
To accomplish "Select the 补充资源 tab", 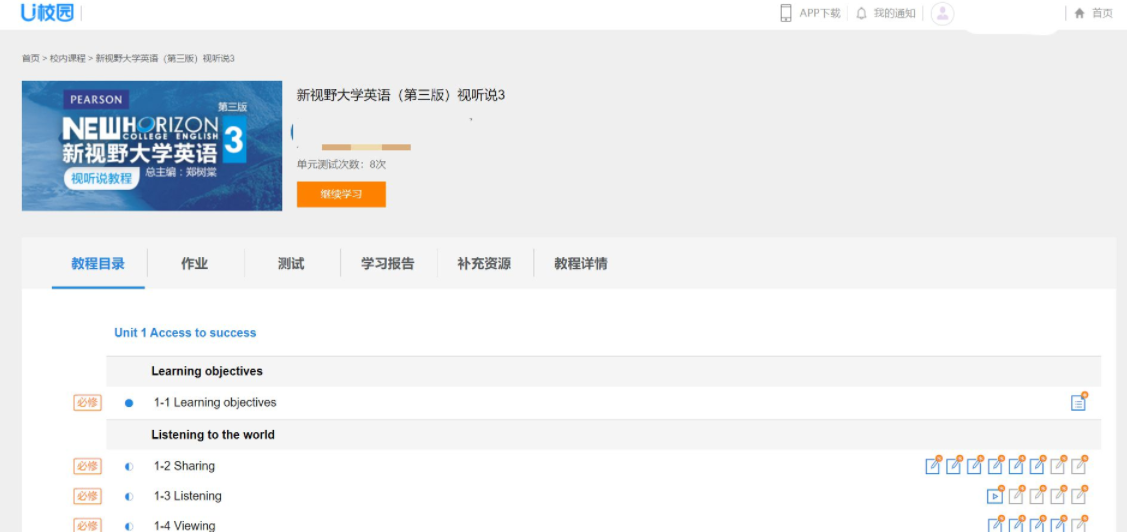I will [x=484, y=264].
